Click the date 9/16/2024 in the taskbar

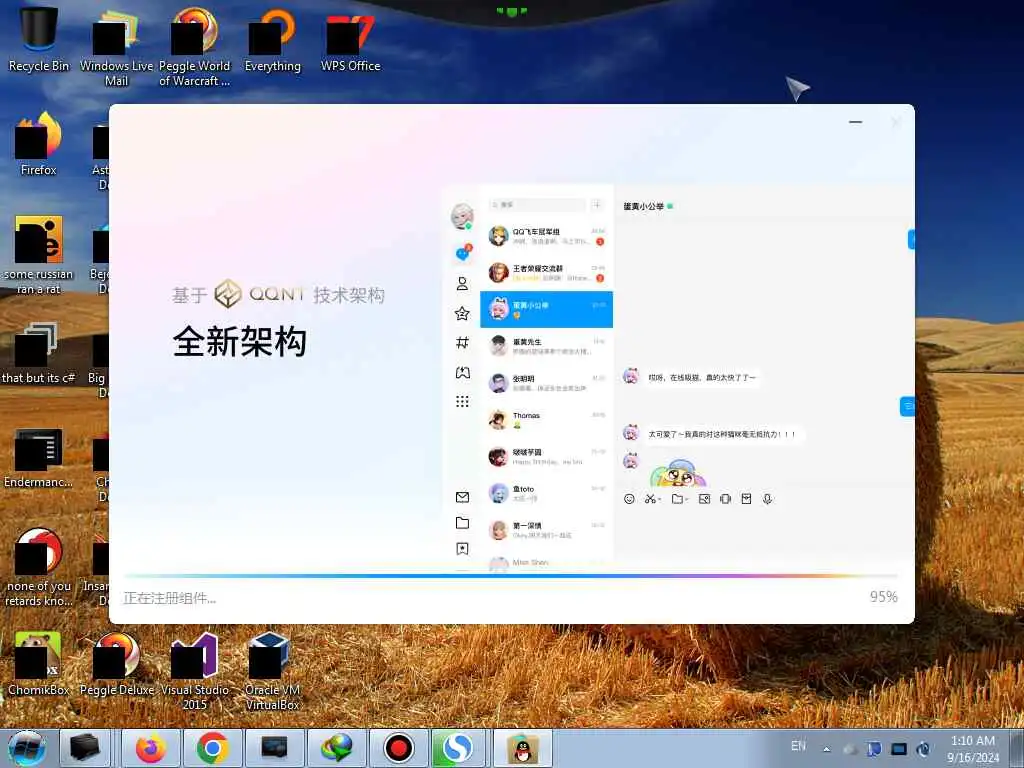973,758
